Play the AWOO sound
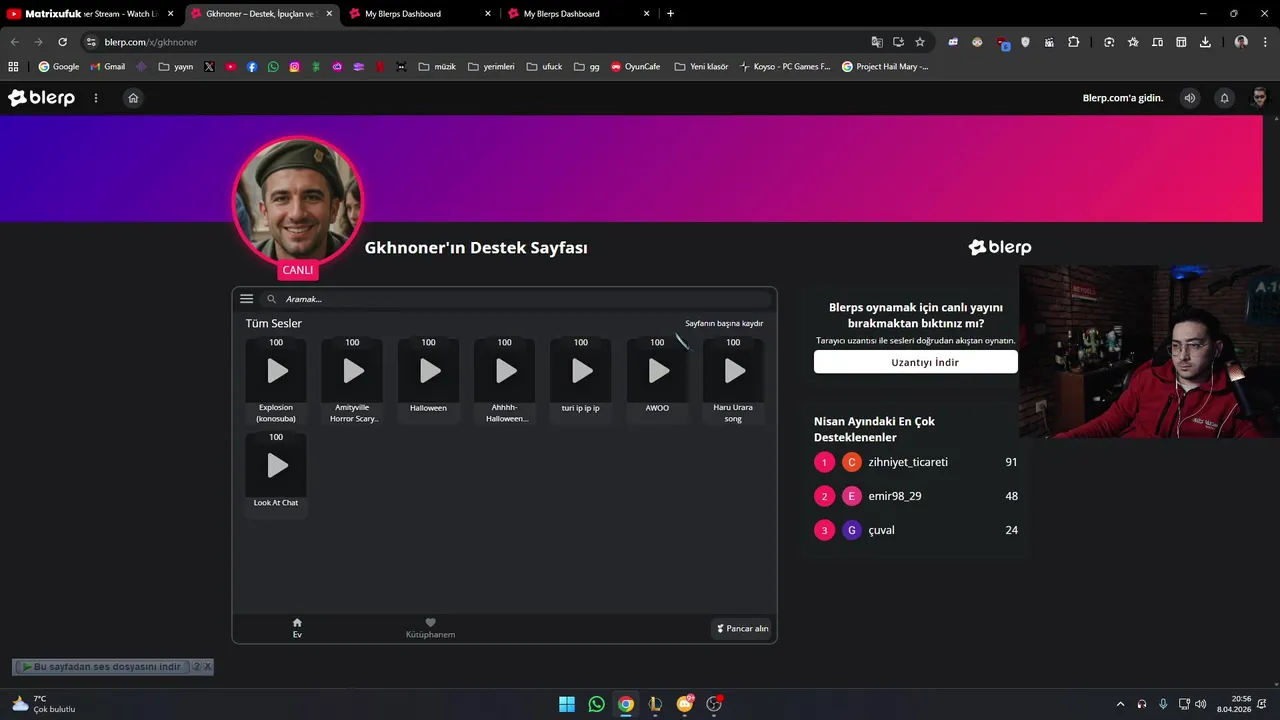This screenshot has width=1280, height=720. click(658, 372)
